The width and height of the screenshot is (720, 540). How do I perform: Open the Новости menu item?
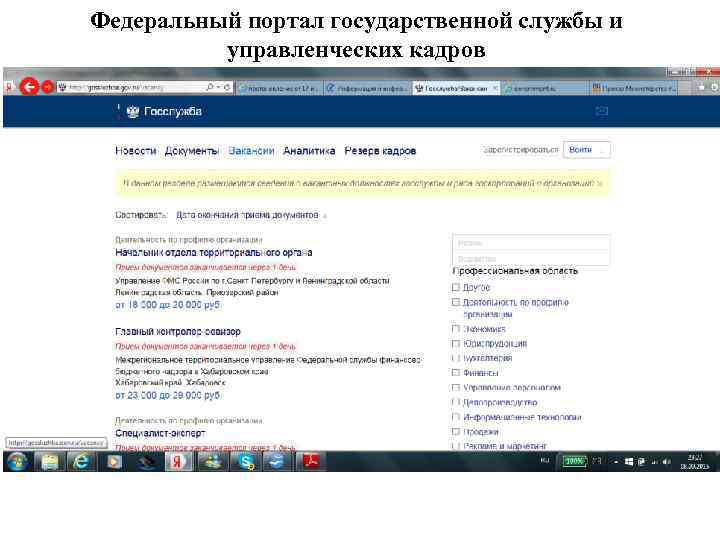tap(135, 151)
